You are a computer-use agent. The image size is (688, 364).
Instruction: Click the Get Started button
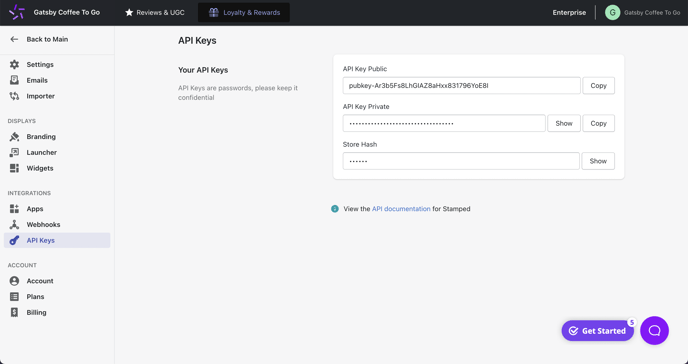click(x=598, y=331)
